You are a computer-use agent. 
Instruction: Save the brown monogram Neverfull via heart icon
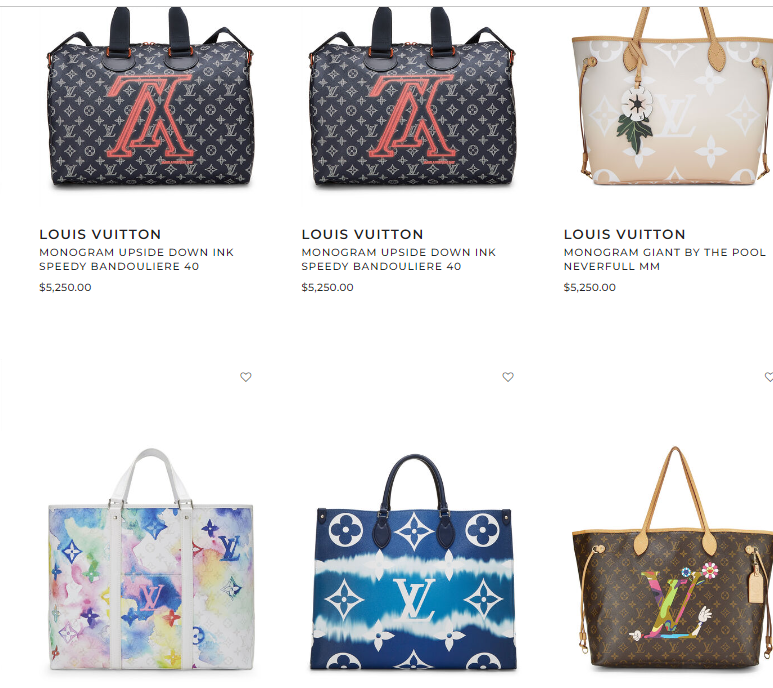click(x=769, y=377)
